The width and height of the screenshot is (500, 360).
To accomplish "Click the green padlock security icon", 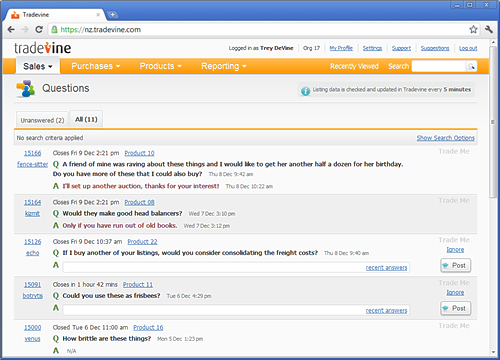I will point(54,30).
